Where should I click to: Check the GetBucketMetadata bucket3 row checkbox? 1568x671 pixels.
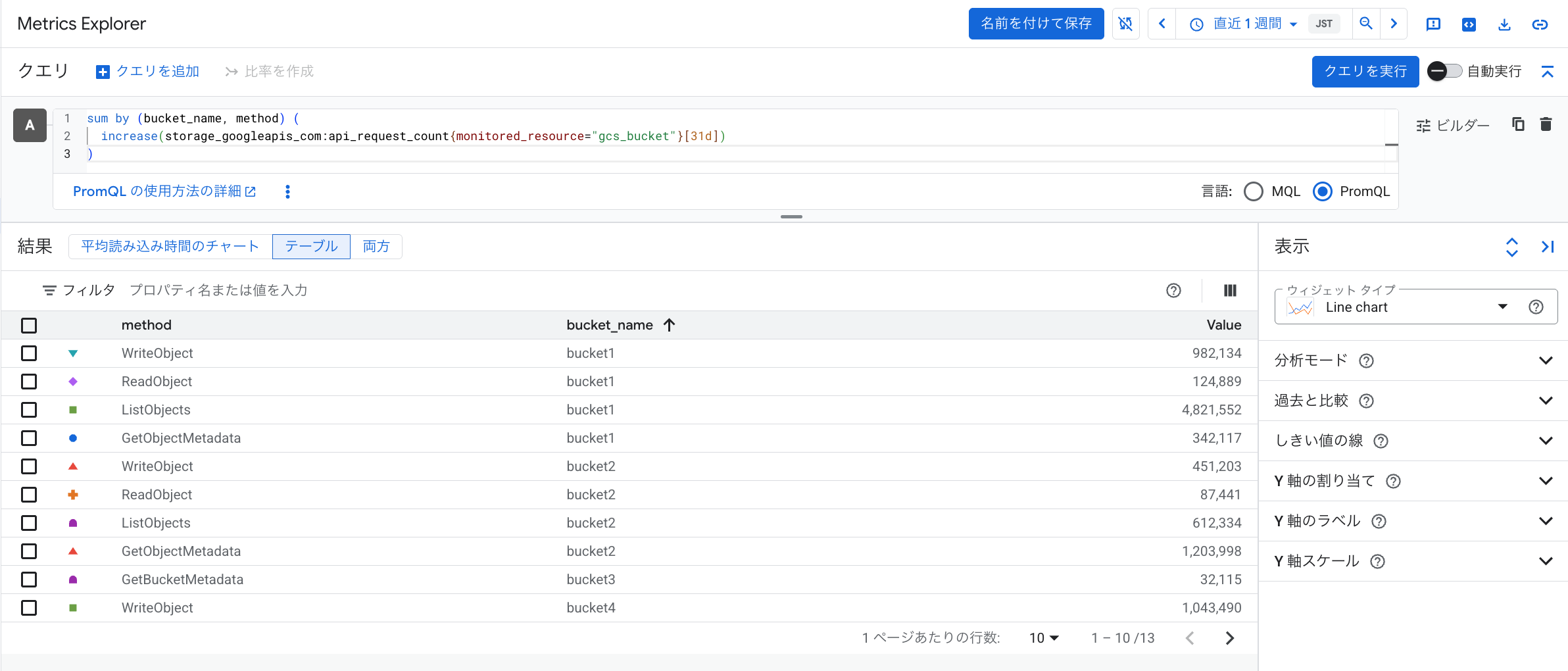coord(29,580)
